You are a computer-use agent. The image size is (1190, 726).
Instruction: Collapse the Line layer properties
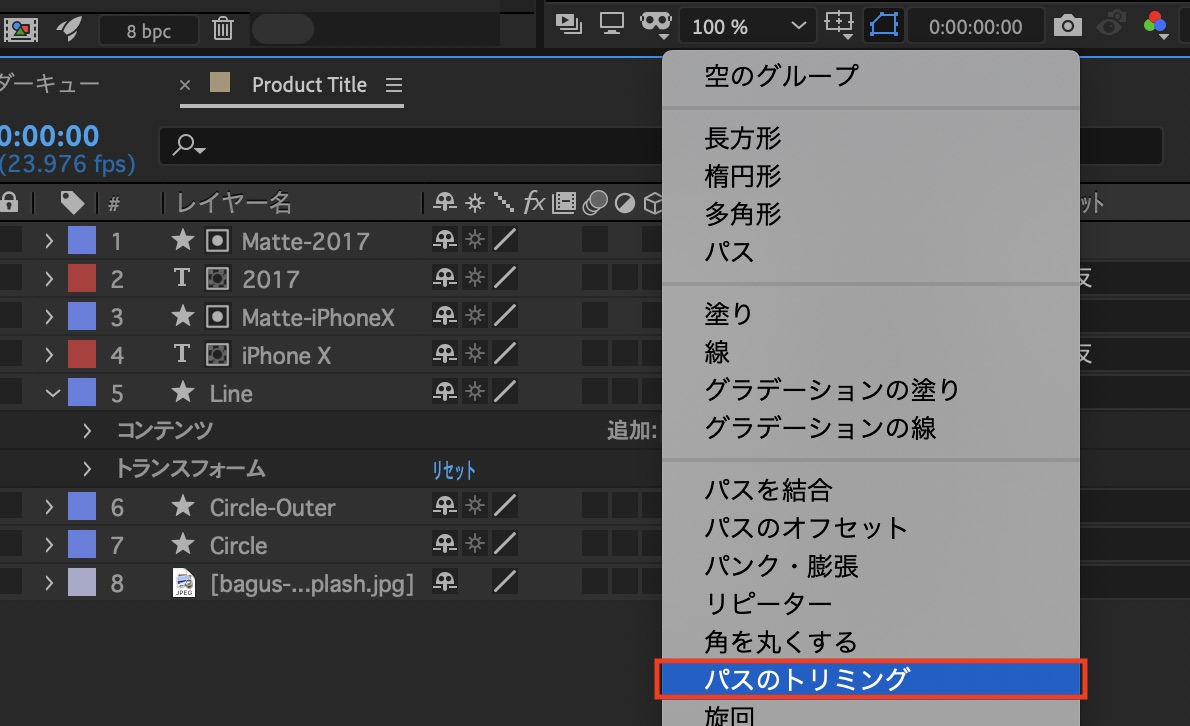click(x=54, y=393)
